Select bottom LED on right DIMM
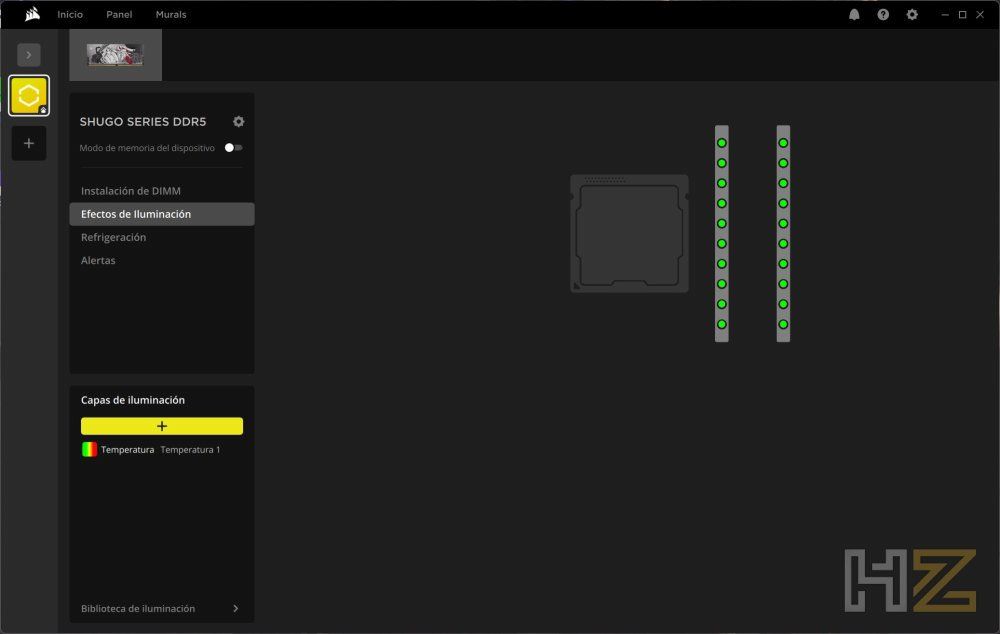Image resolution: width=1000 pixels, height=634 pixels. coord(783,324)
